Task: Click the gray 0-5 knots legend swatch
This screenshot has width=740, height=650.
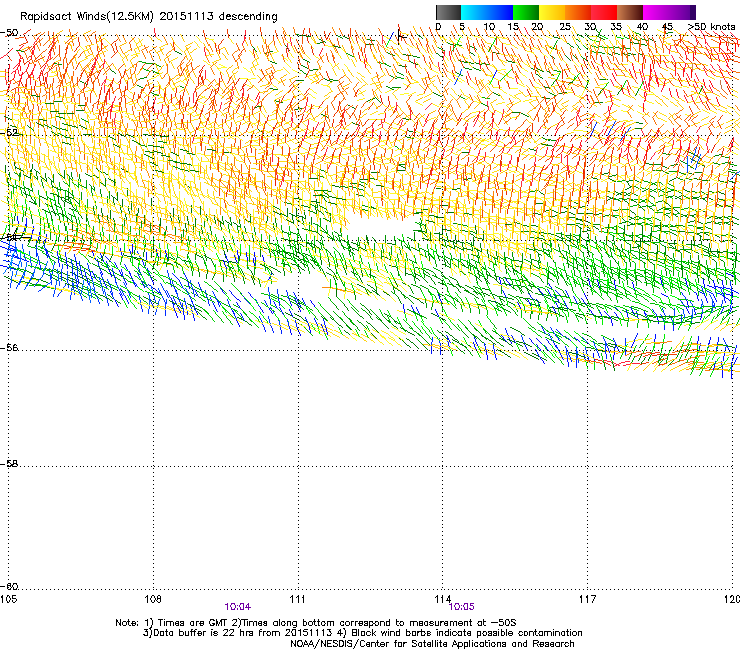Action: click(448, 12)
